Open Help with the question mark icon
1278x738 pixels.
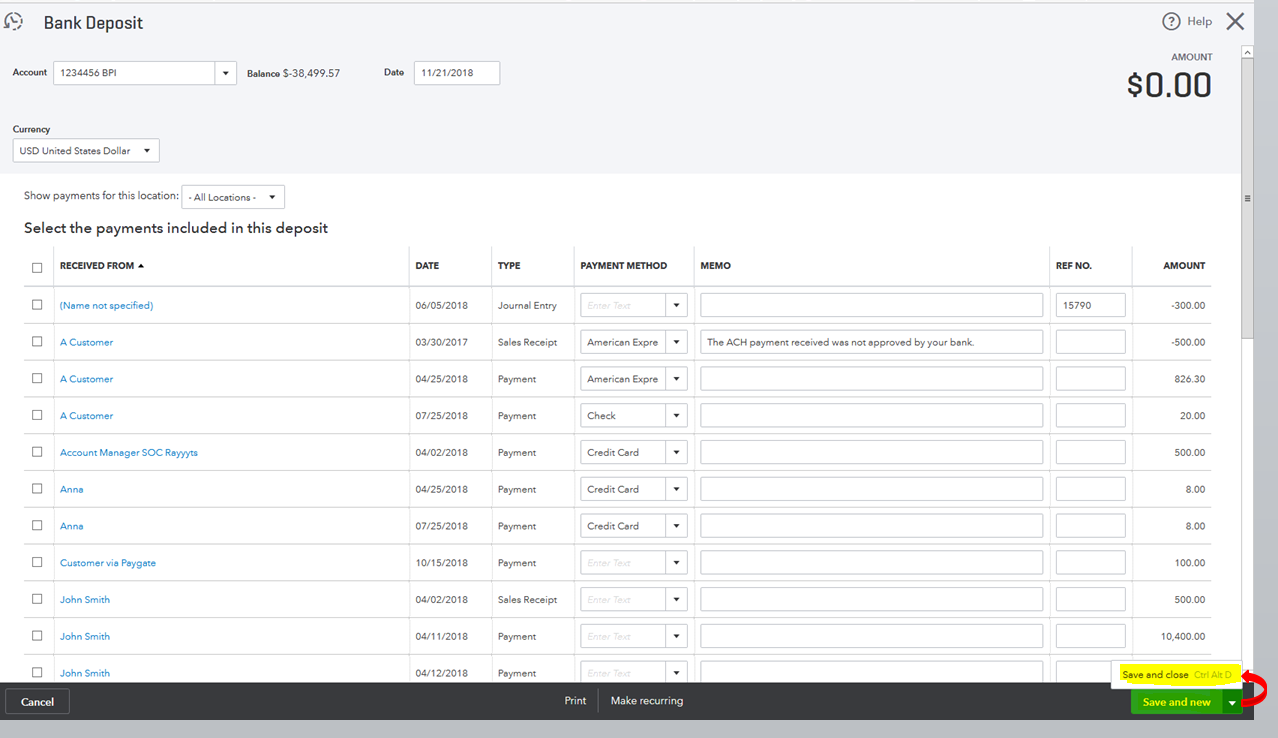tap(1171, 21)
